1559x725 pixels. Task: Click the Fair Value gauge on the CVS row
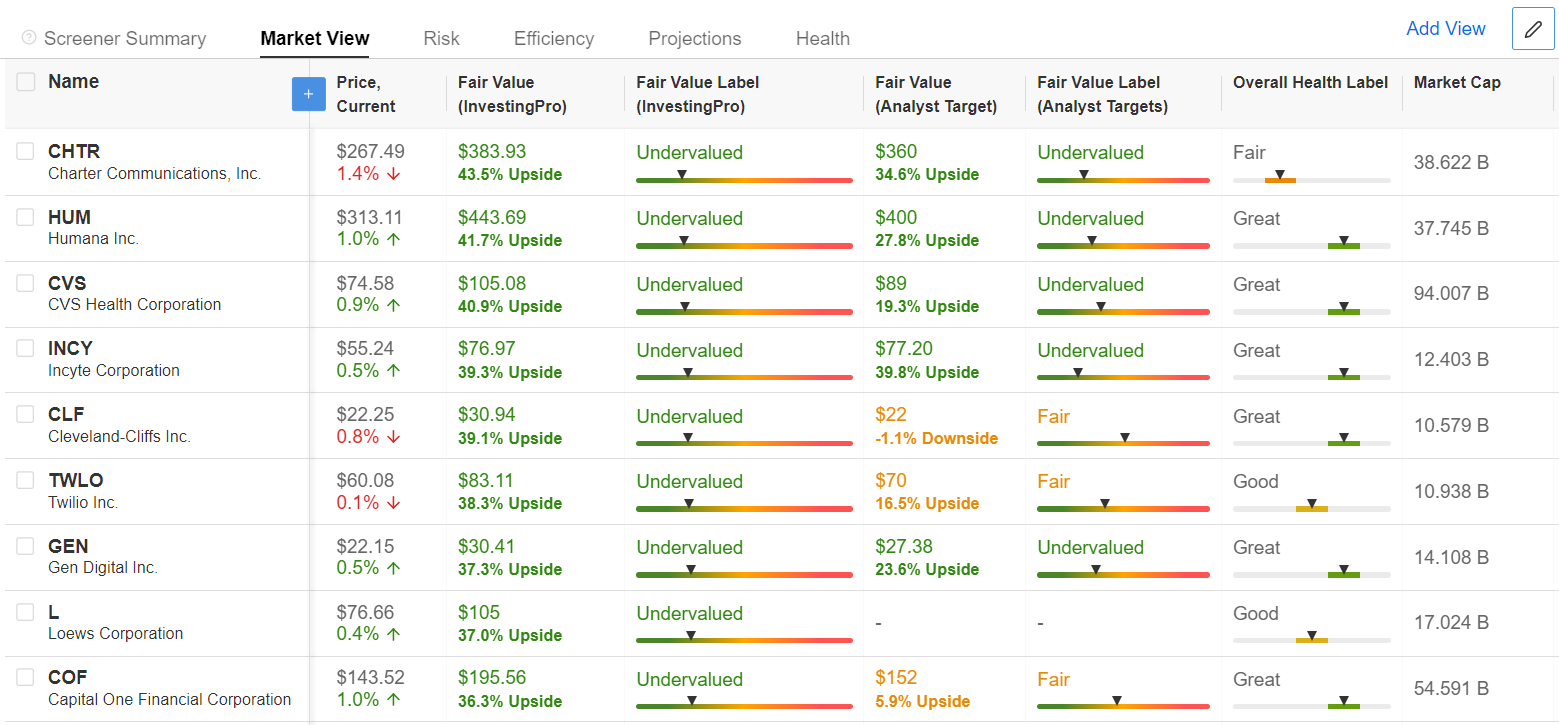[x=744, y=311]
